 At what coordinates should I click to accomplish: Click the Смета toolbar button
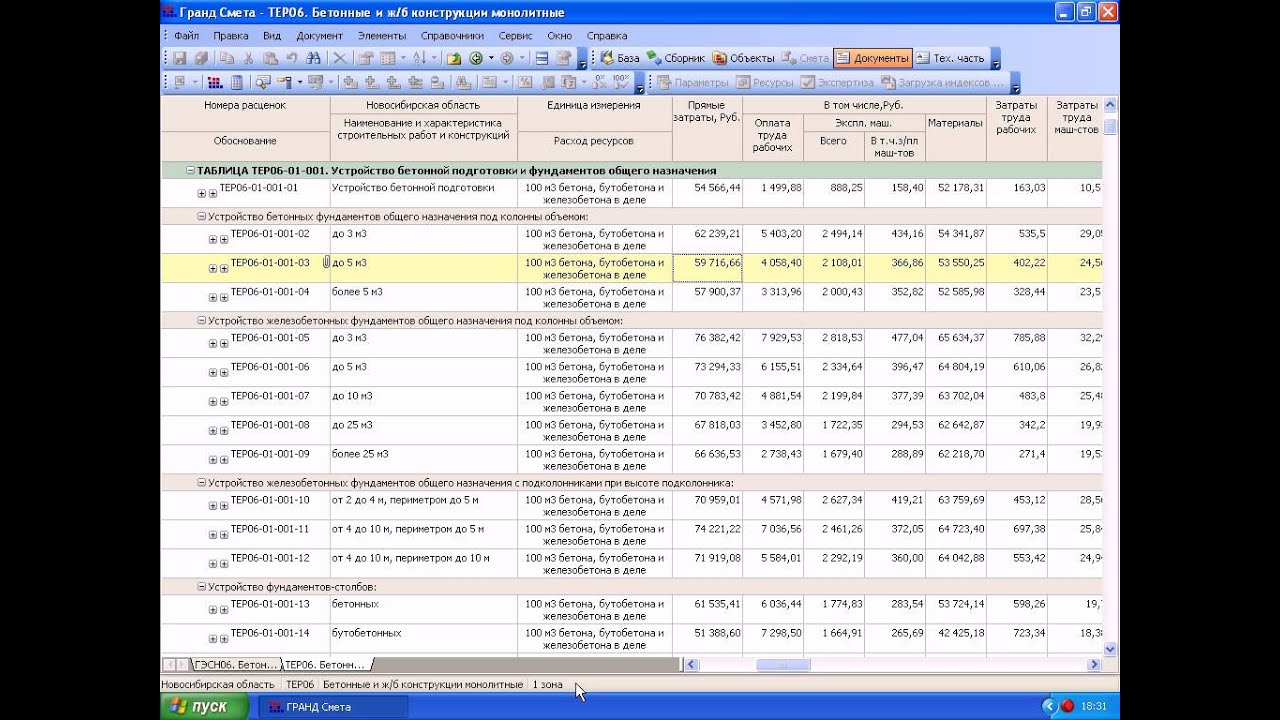(806, 58)
